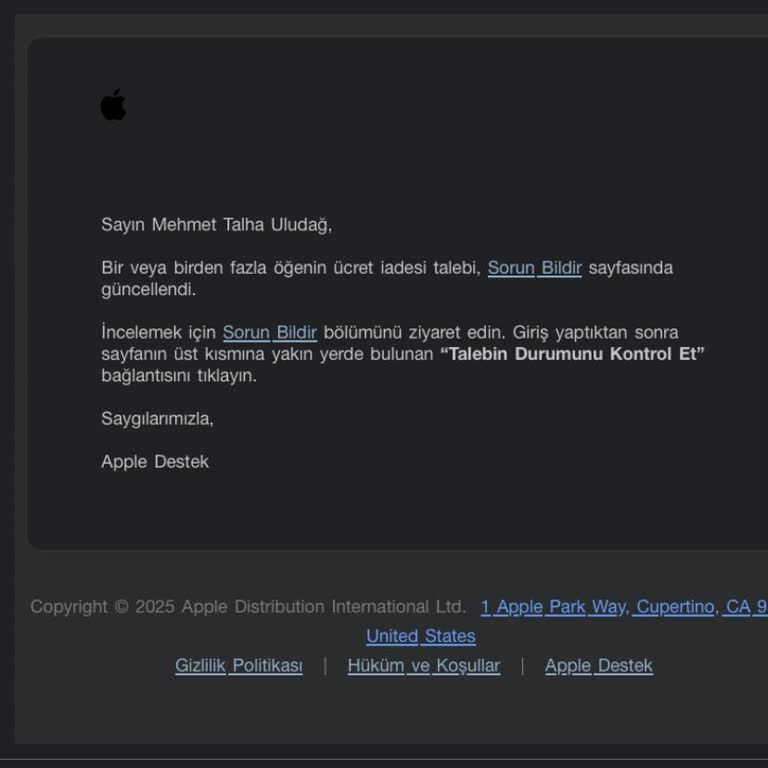
Task: Click the 'Apple Destek' signature in the email body
Action: coord(155,462)
